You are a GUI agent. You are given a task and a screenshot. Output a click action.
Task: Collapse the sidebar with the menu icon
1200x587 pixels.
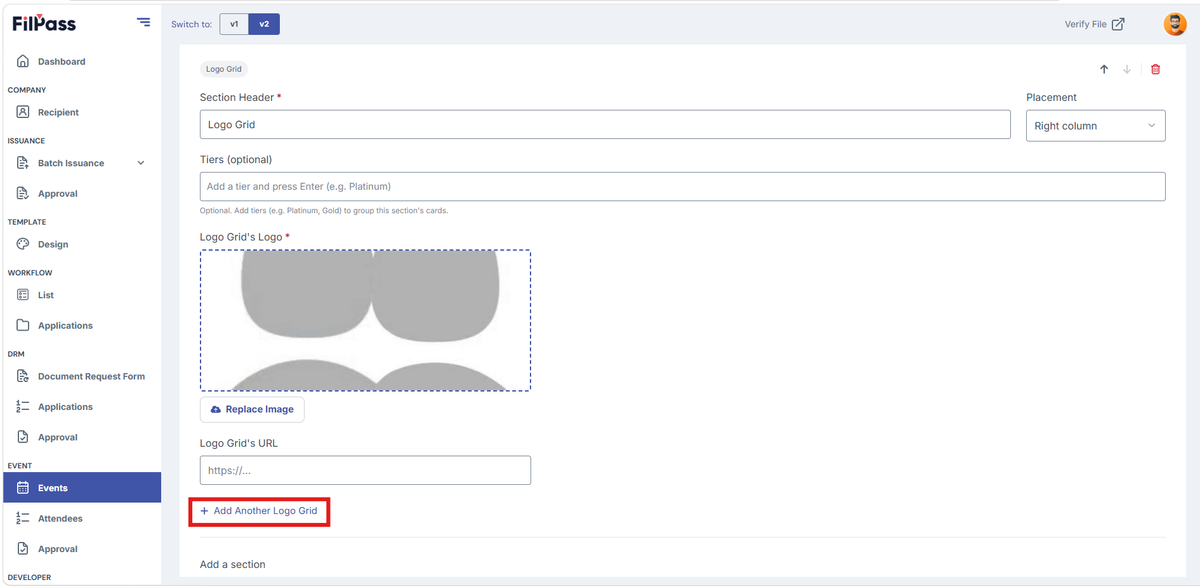[144, 22]
